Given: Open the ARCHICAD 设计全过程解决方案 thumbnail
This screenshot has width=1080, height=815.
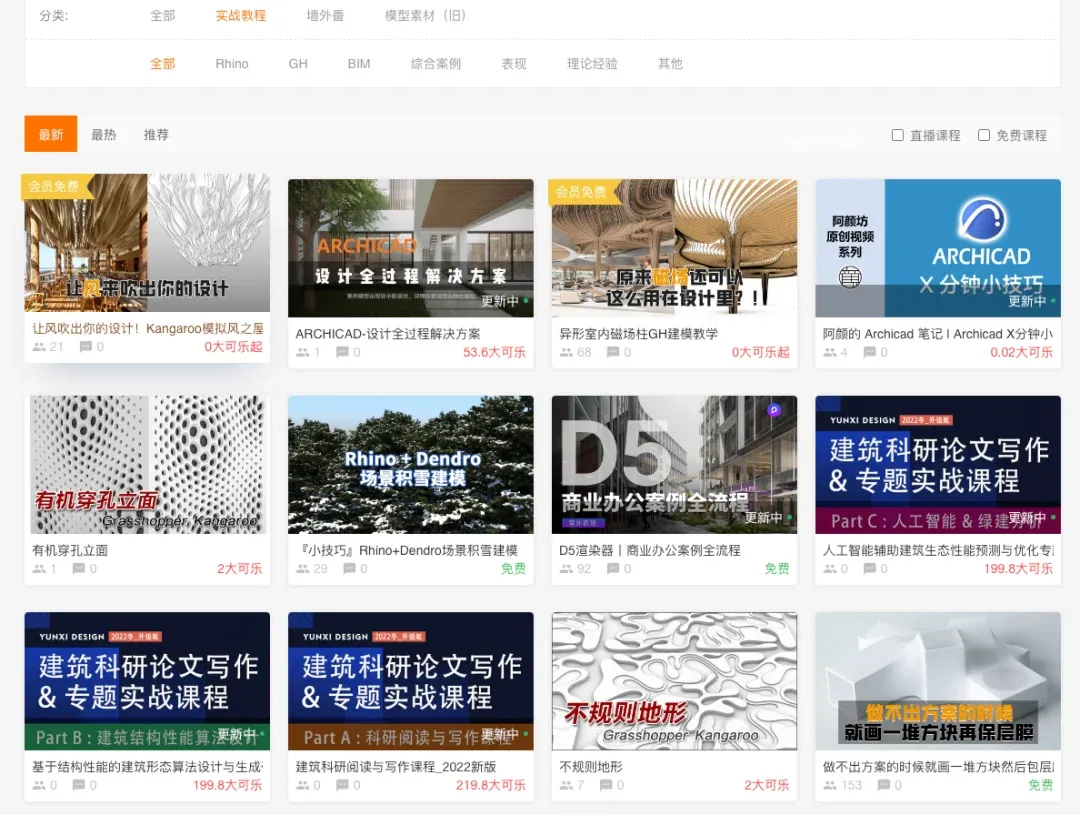Looking at the screenshot, I should click(411, 248).
